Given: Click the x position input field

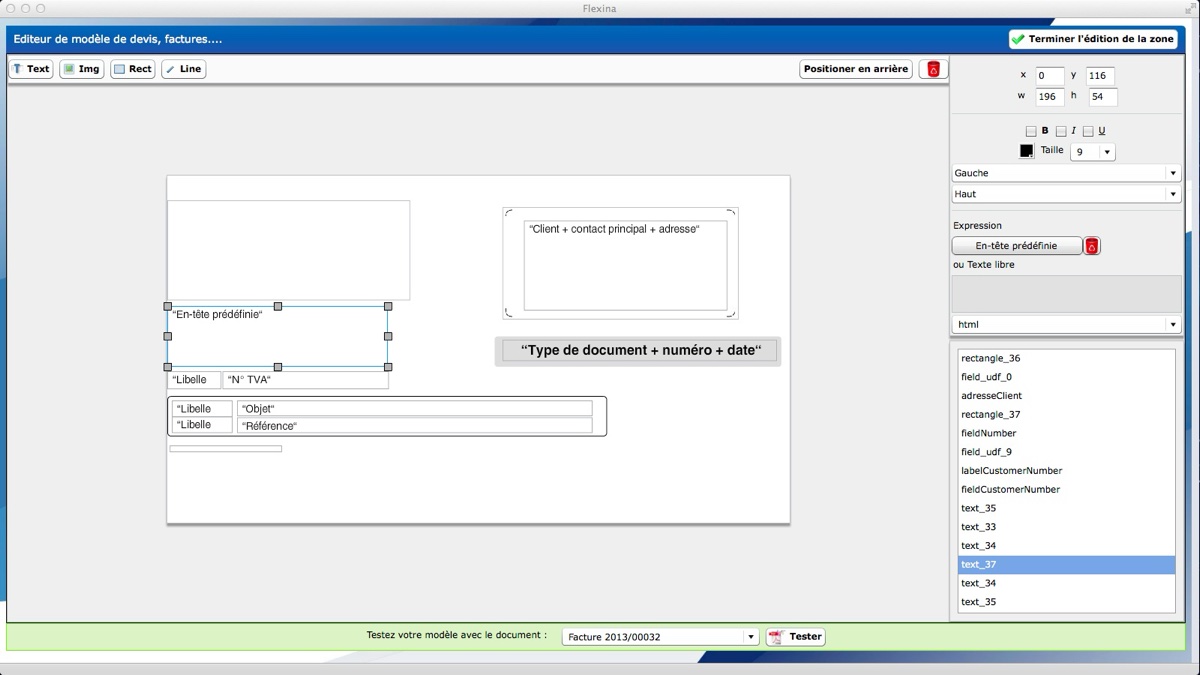Looking at the screenshot, I should coord(1049,76).
